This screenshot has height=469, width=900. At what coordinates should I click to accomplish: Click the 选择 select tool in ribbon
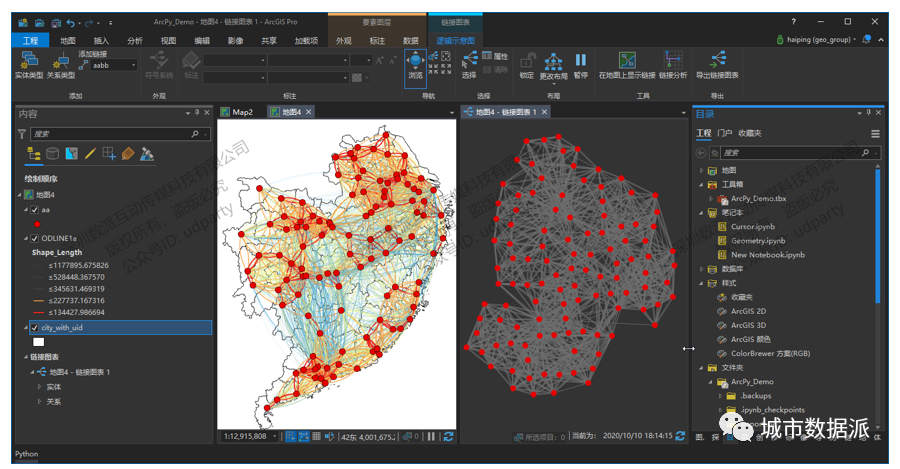(x=470, y=64)
